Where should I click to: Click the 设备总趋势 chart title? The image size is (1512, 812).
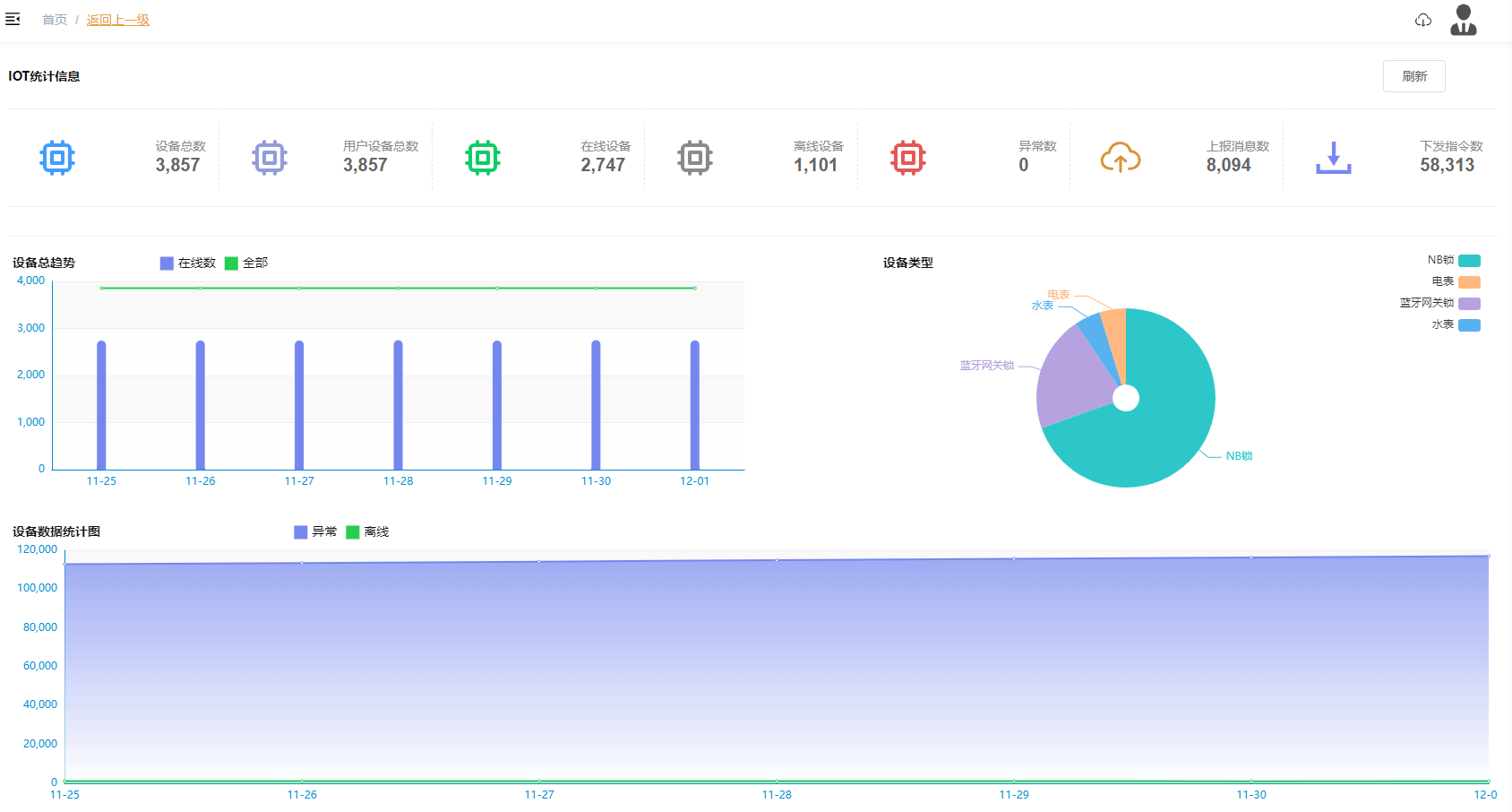click(44, 263)
